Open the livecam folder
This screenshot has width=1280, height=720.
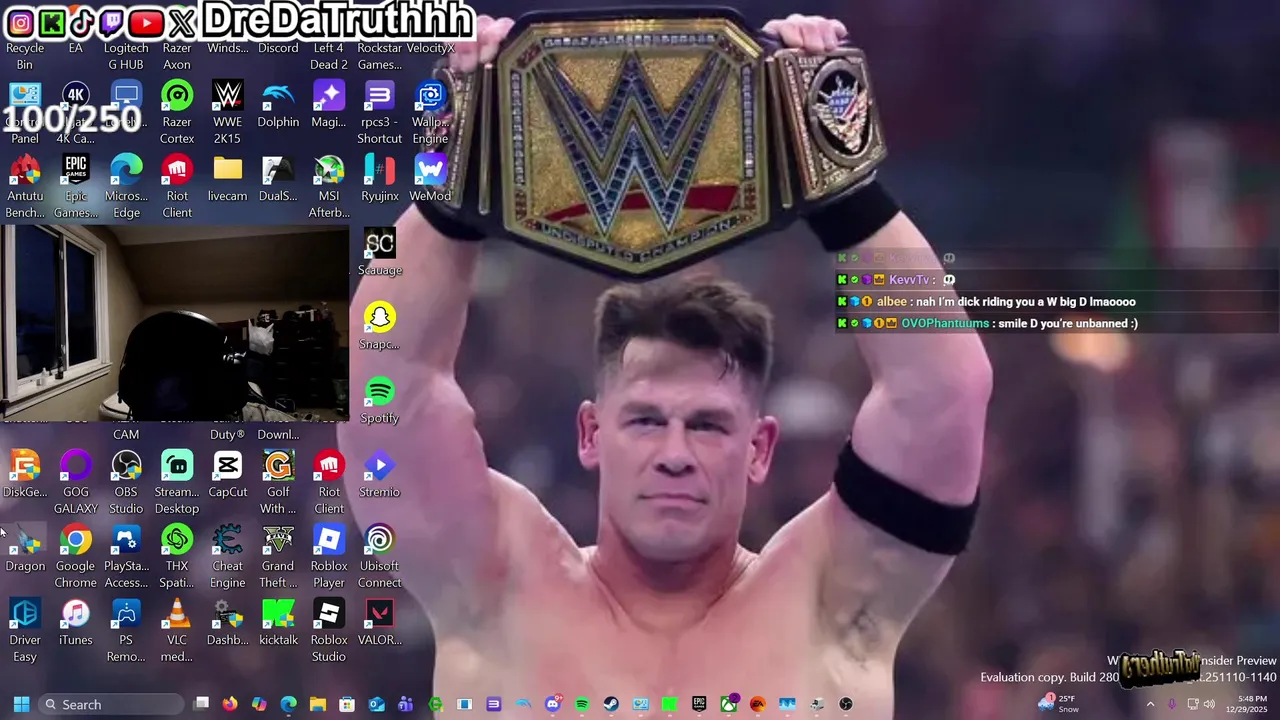click(228, 179)
